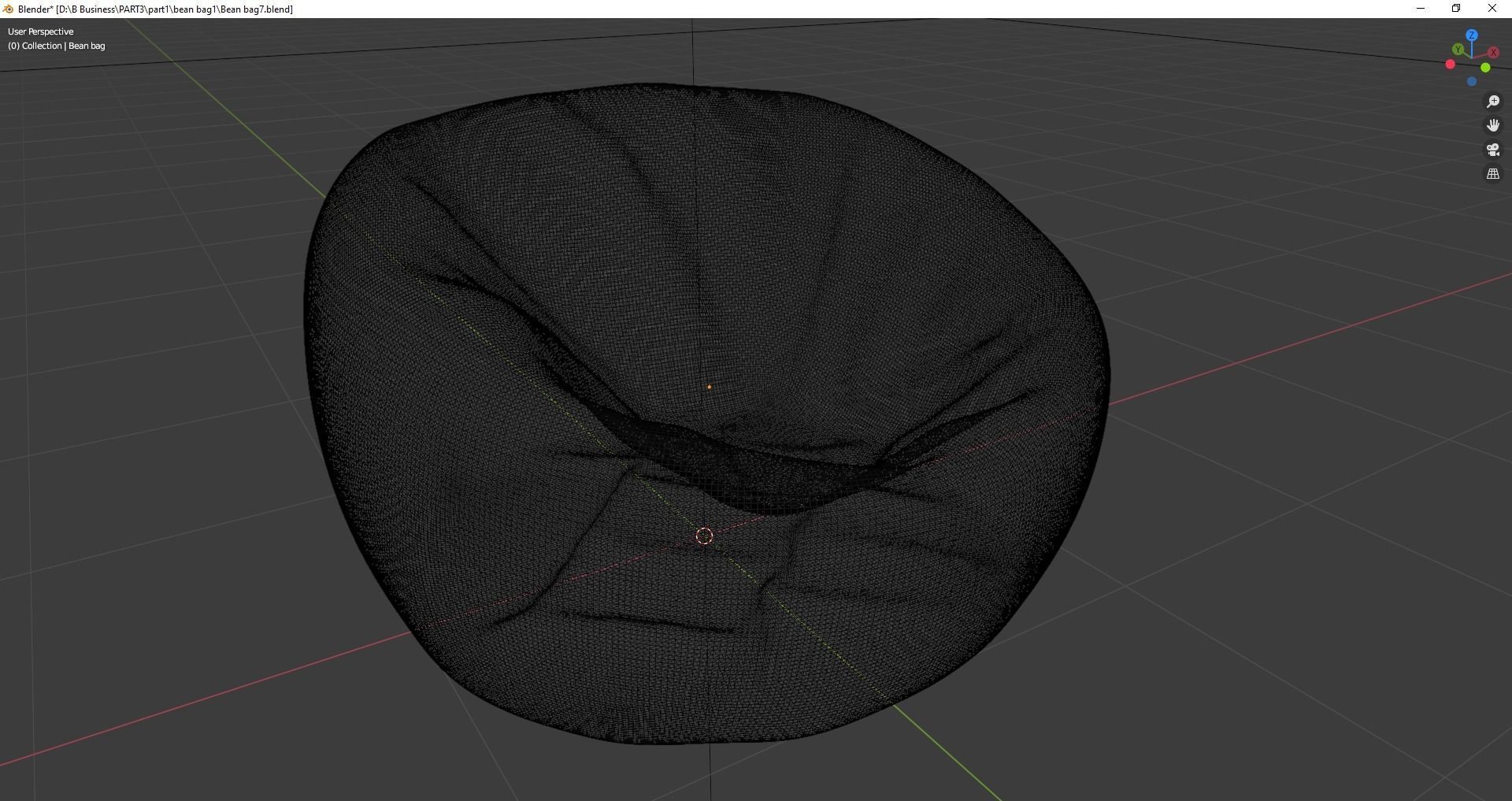Close the Blender window

click(x=1492, y=9)
